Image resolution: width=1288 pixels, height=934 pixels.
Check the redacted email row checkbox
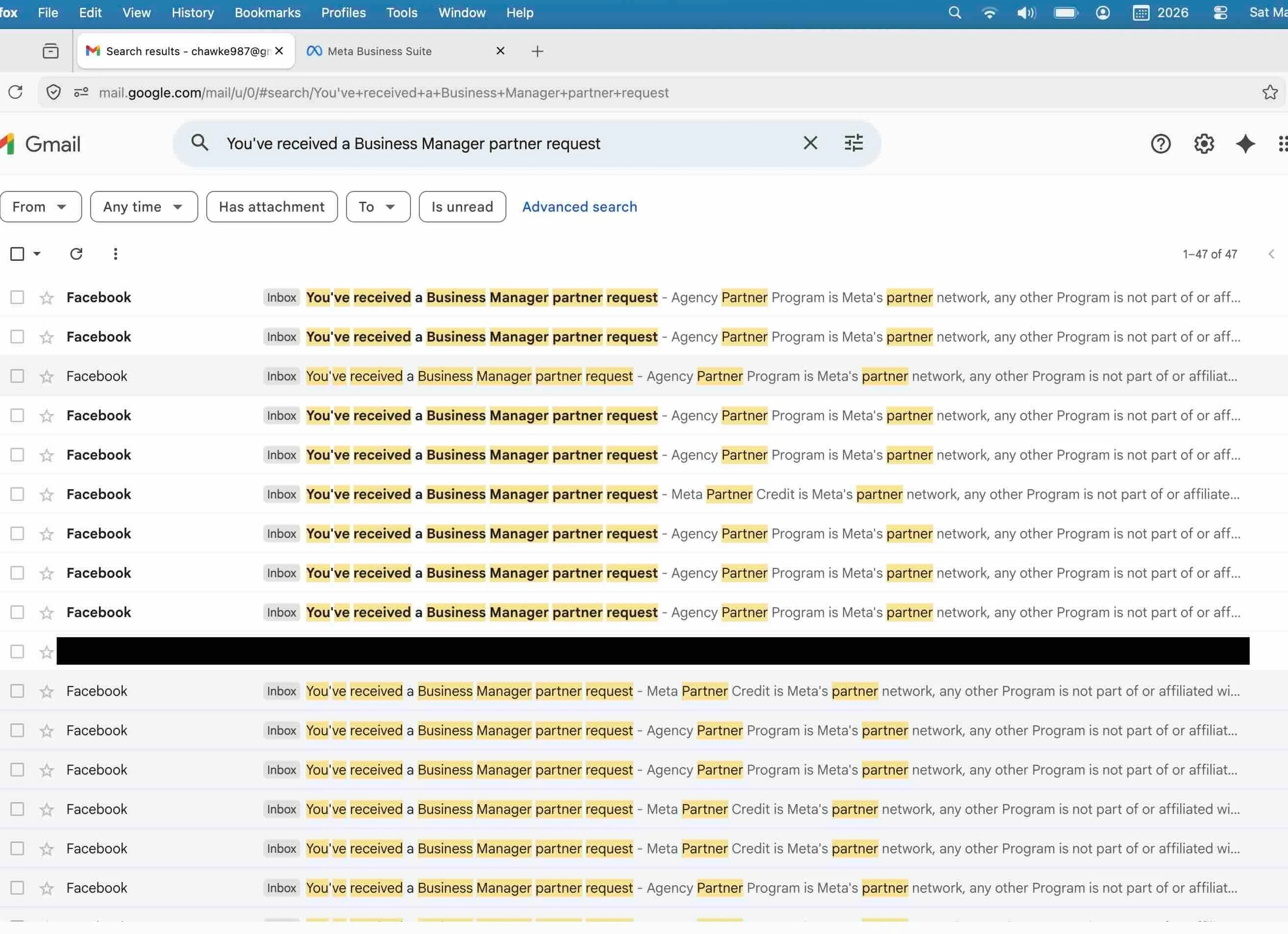click(x=17, y=651)
